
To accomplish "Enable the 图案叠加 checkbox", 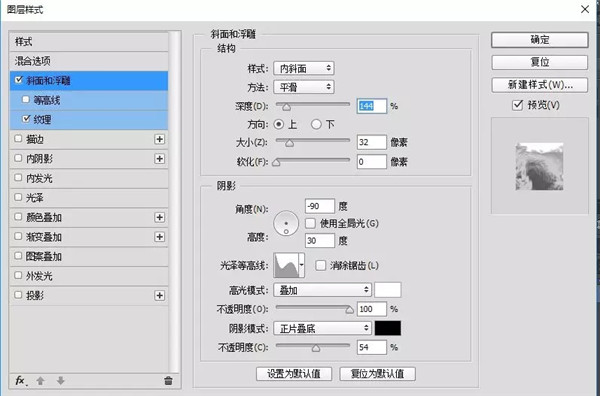I will [18, 256].
